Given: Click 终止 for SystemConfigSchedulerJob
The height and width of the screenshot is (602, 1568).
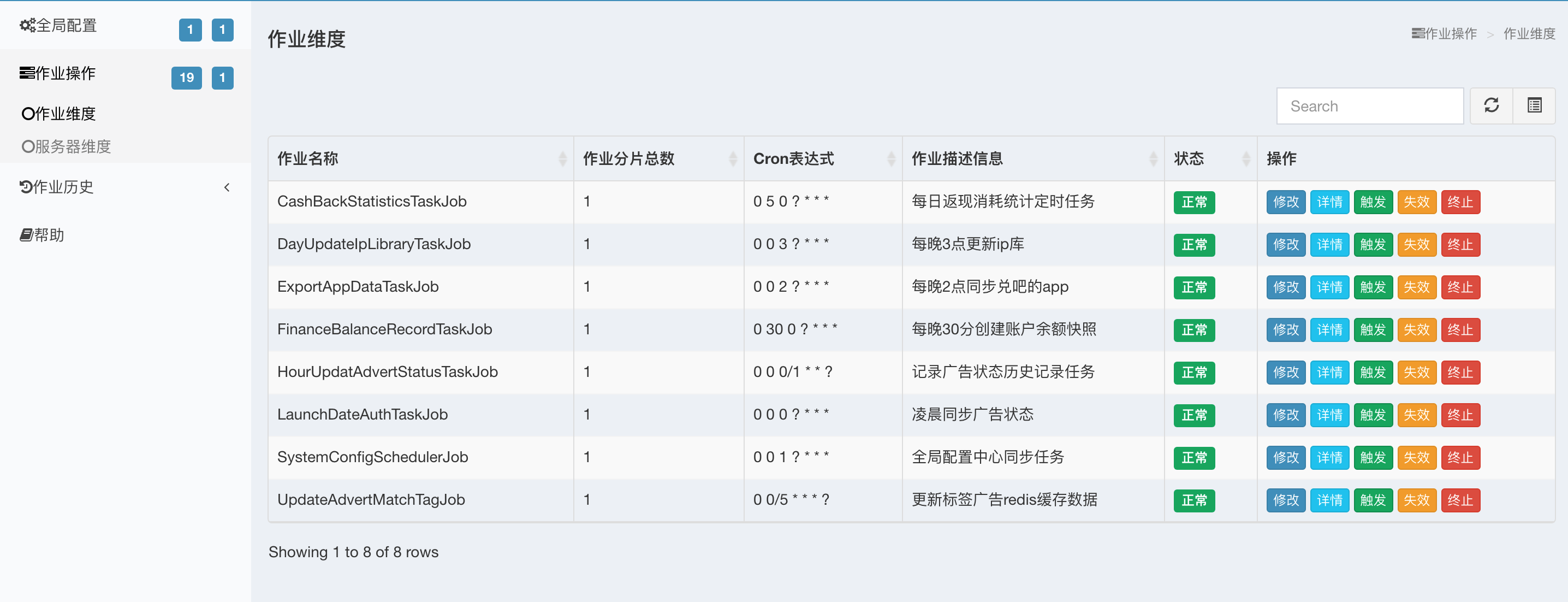Looking at the screenshot, I should tap(1460, 458).
